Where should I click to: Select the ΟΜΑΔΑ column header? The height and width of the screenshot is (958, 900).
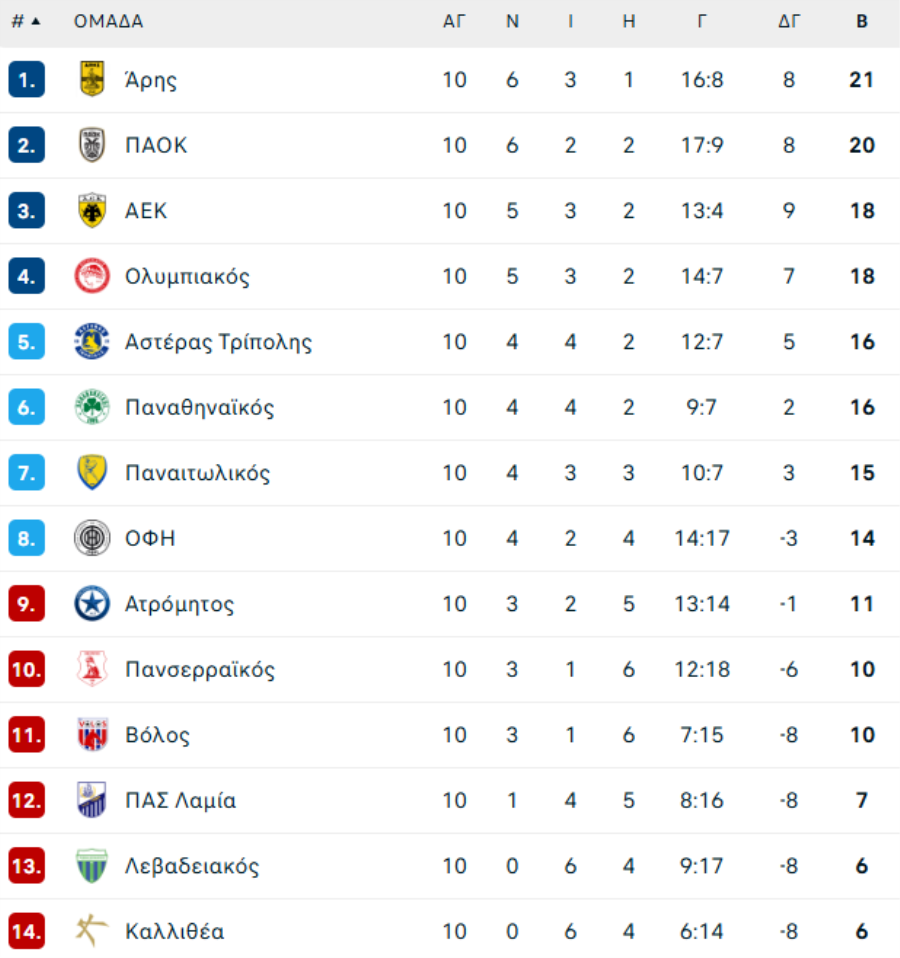pos(109,21)
